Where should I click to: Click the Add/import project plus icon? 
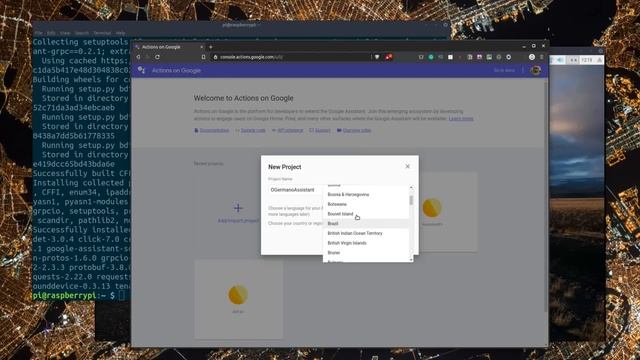[238, 208]
